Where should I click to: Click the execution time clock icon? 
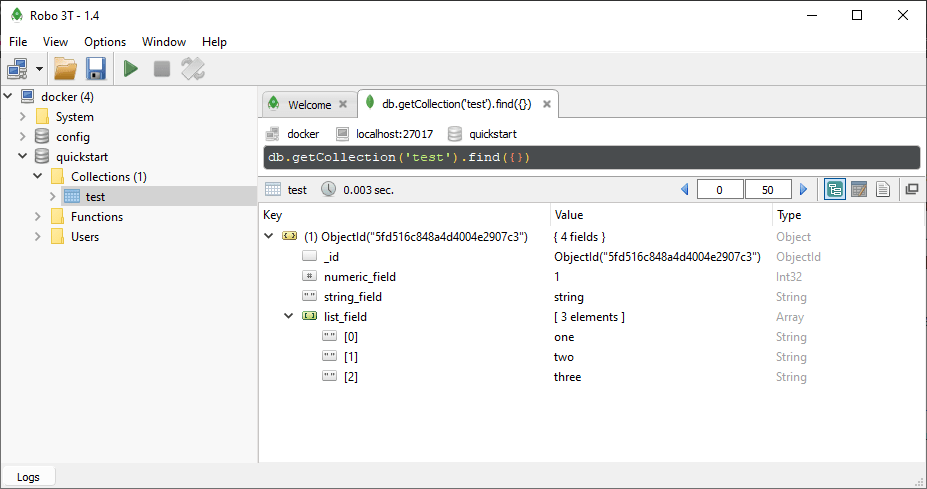click(x=328, y=189)
